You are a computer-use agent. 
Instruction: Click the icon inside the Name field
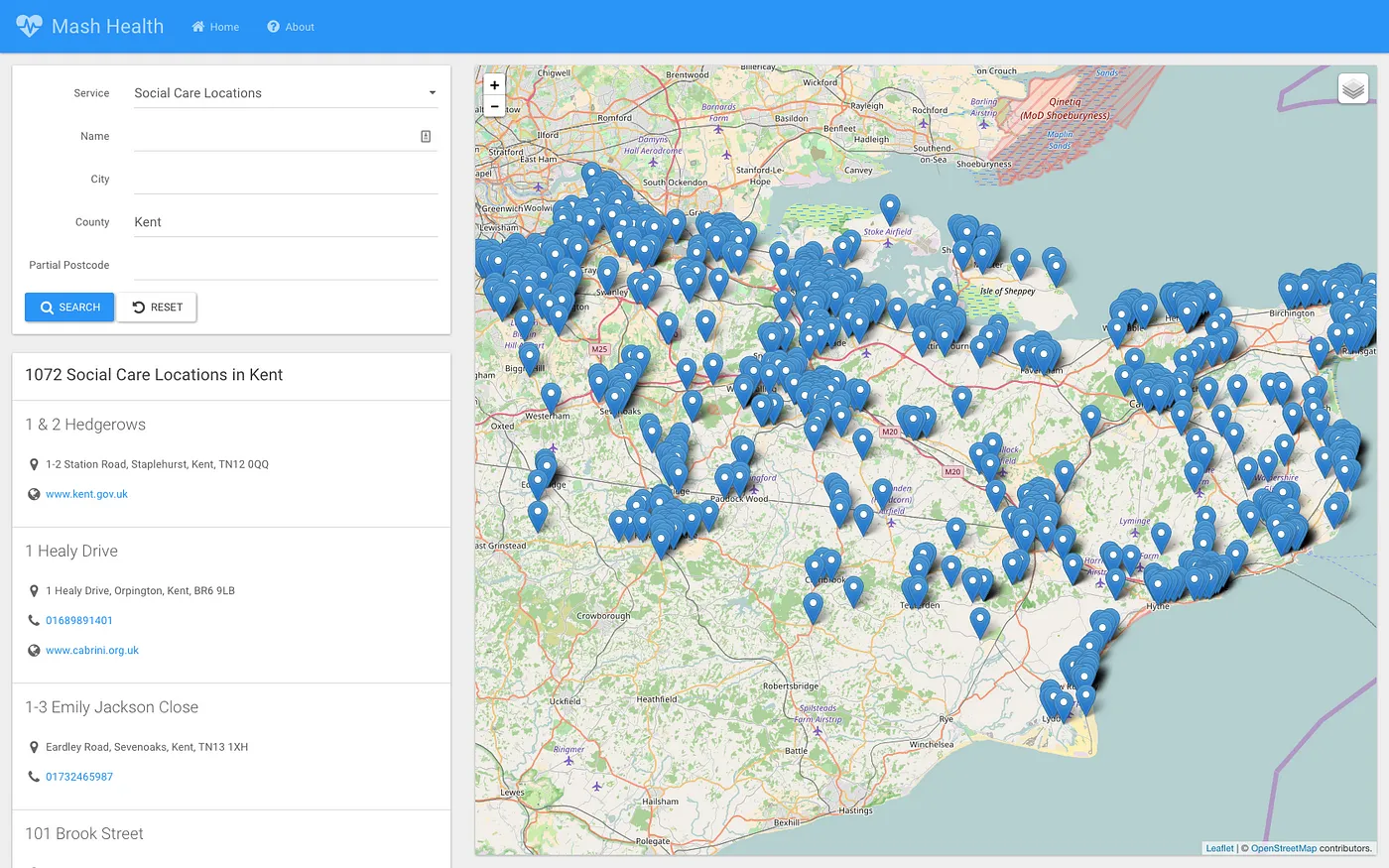pos(426,136)
